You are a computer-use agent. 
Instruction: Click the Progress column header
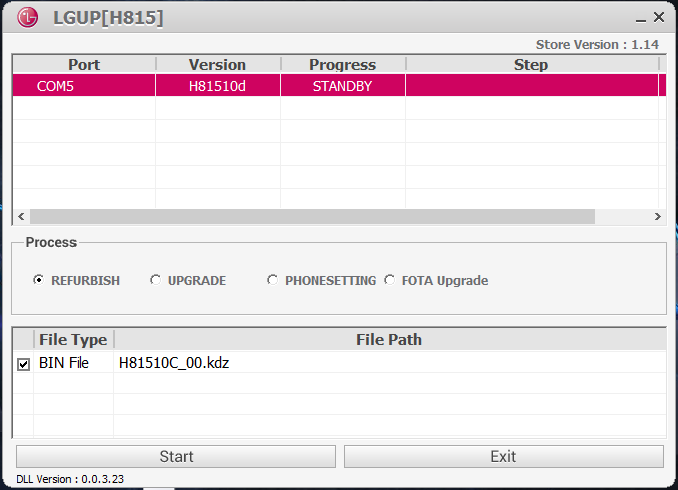(342, 65)
